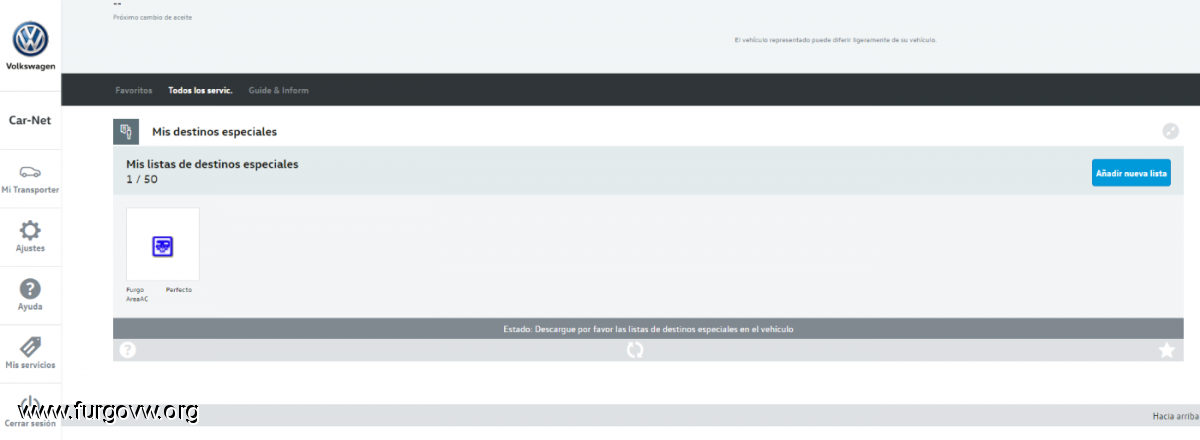Click the help icon in panel footer
The height and width of the screenshot is (440, 1200).
pos(128,350)
